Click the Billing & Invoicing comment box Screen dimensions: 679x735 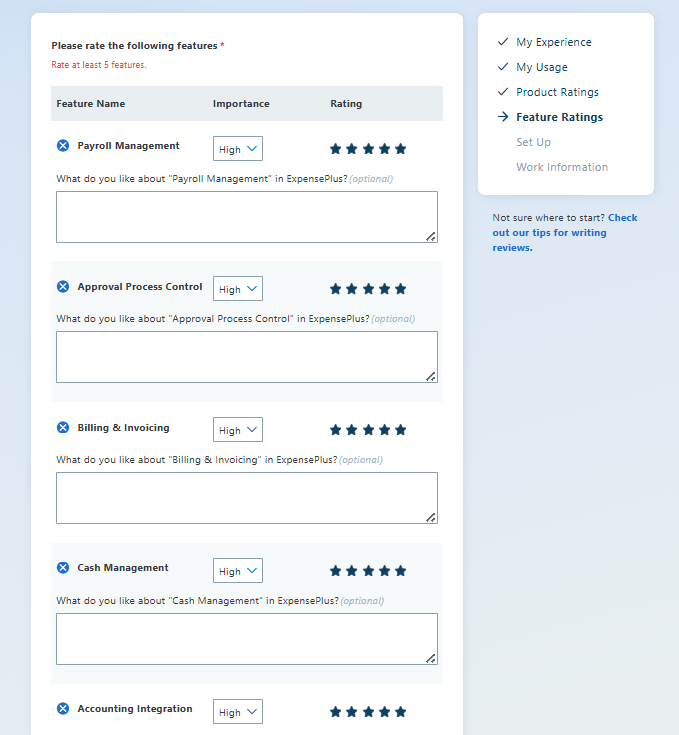coord(247,498)
